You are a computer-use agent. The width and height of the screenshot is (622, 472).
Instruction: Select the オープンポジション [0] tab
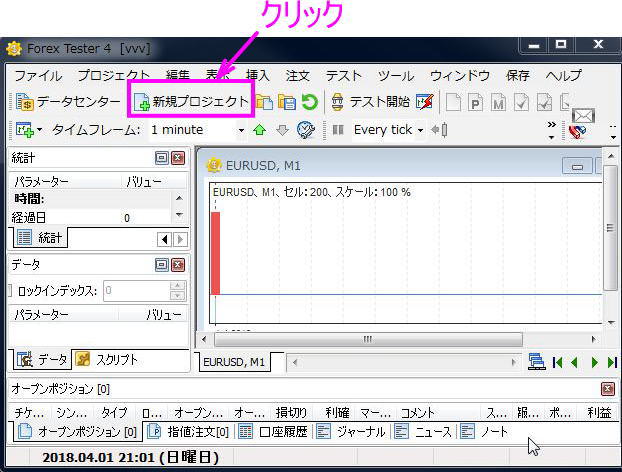[x=78, y=432]
